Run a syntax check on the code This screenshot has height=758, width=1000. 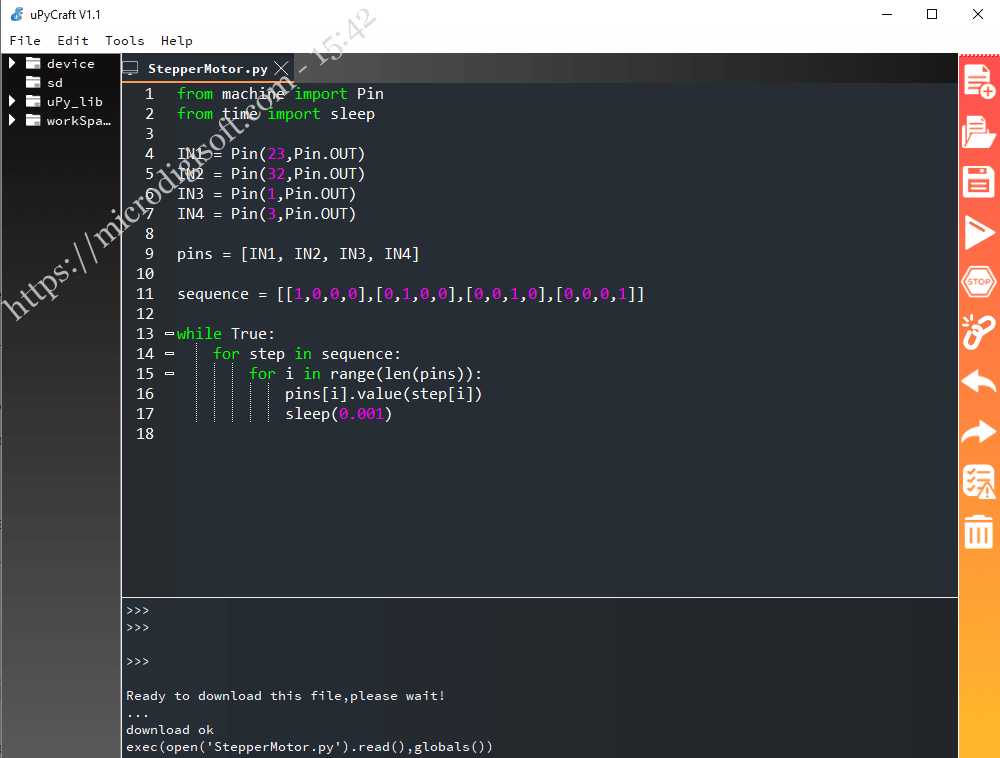point(979,481)
